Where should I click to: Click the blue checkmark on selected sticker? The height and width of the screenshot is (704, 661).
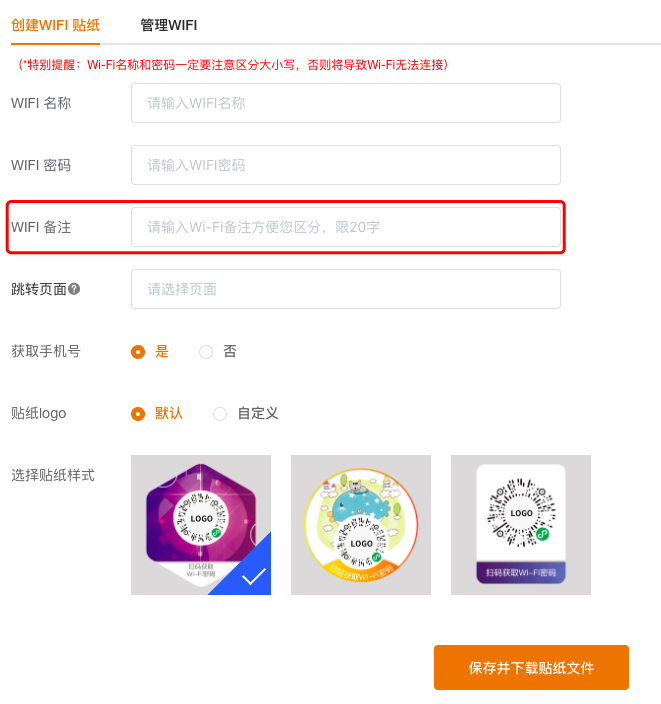click(253, 576)
